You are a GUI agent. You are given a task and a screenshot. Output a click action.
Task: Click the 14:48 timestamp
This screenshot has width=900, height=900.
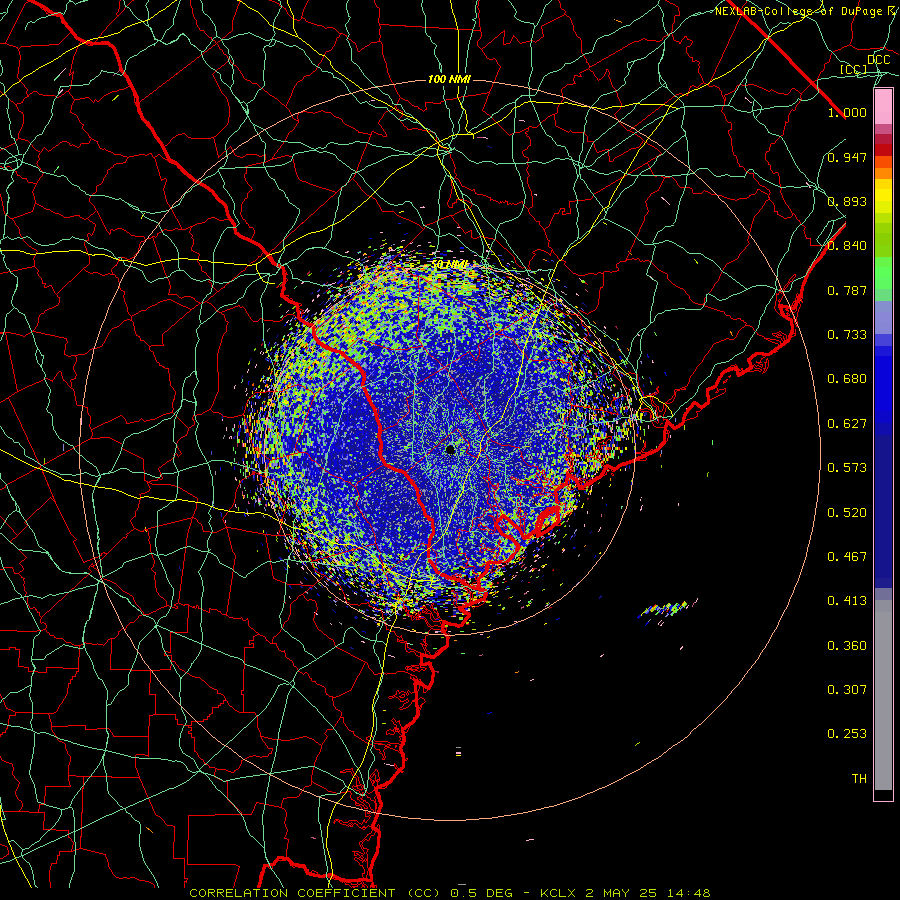[689, 893]
